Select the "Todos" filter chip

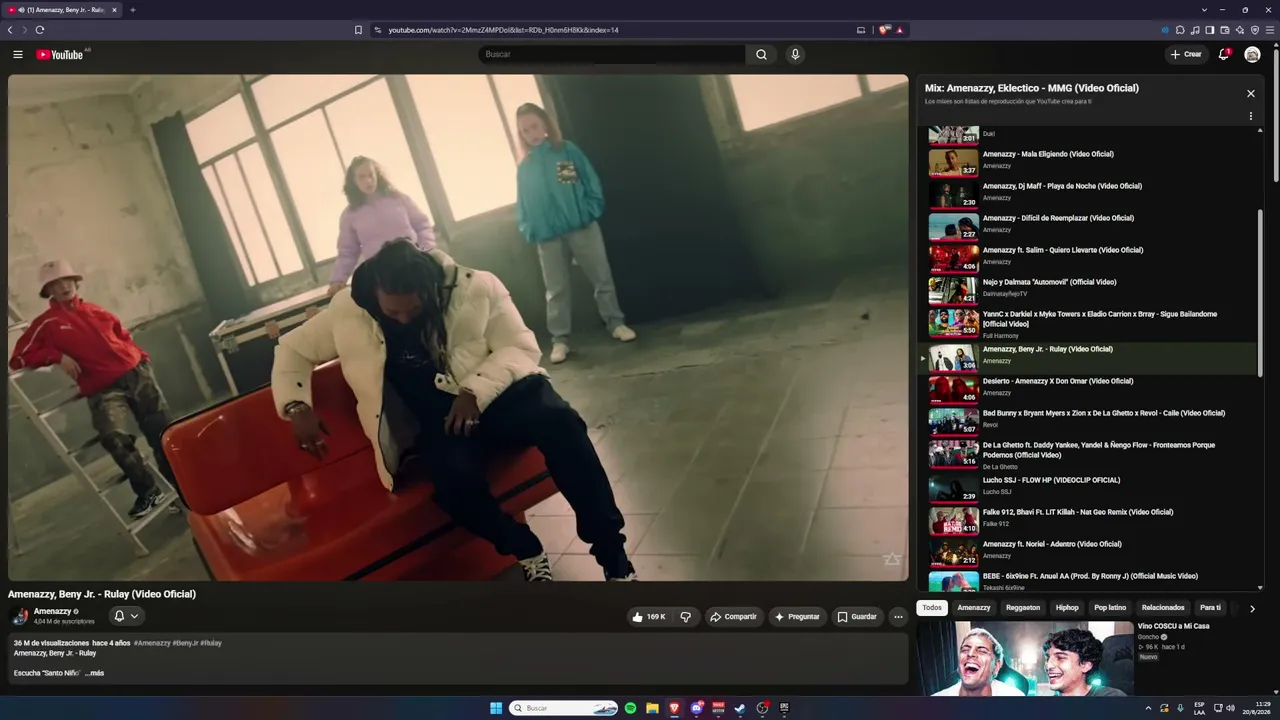[x=932, y=608]
